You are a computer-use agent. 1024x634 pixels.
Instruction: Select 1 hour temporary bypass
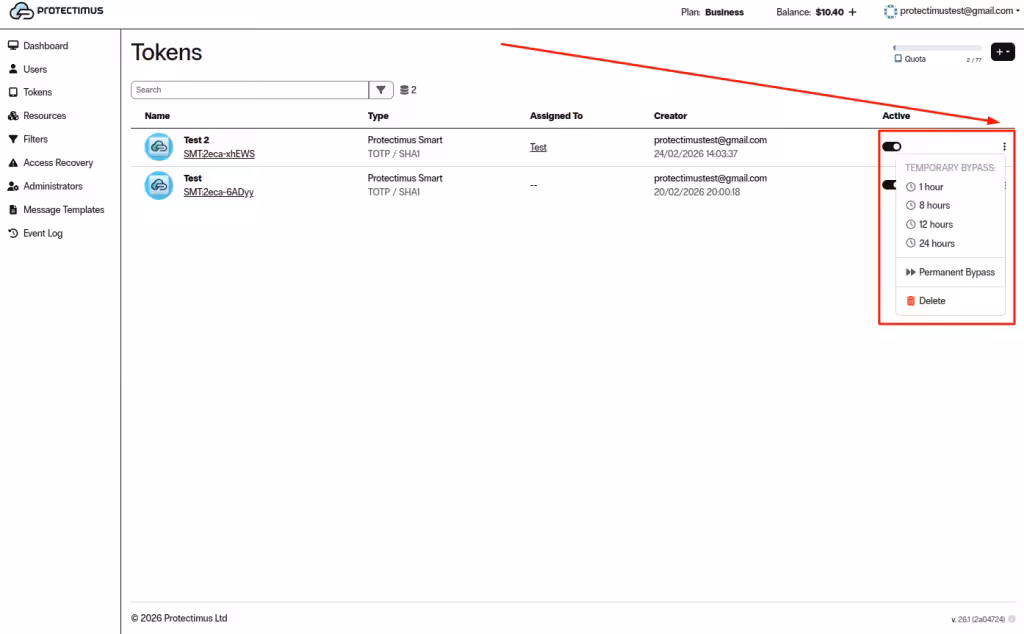pos(950,187)
